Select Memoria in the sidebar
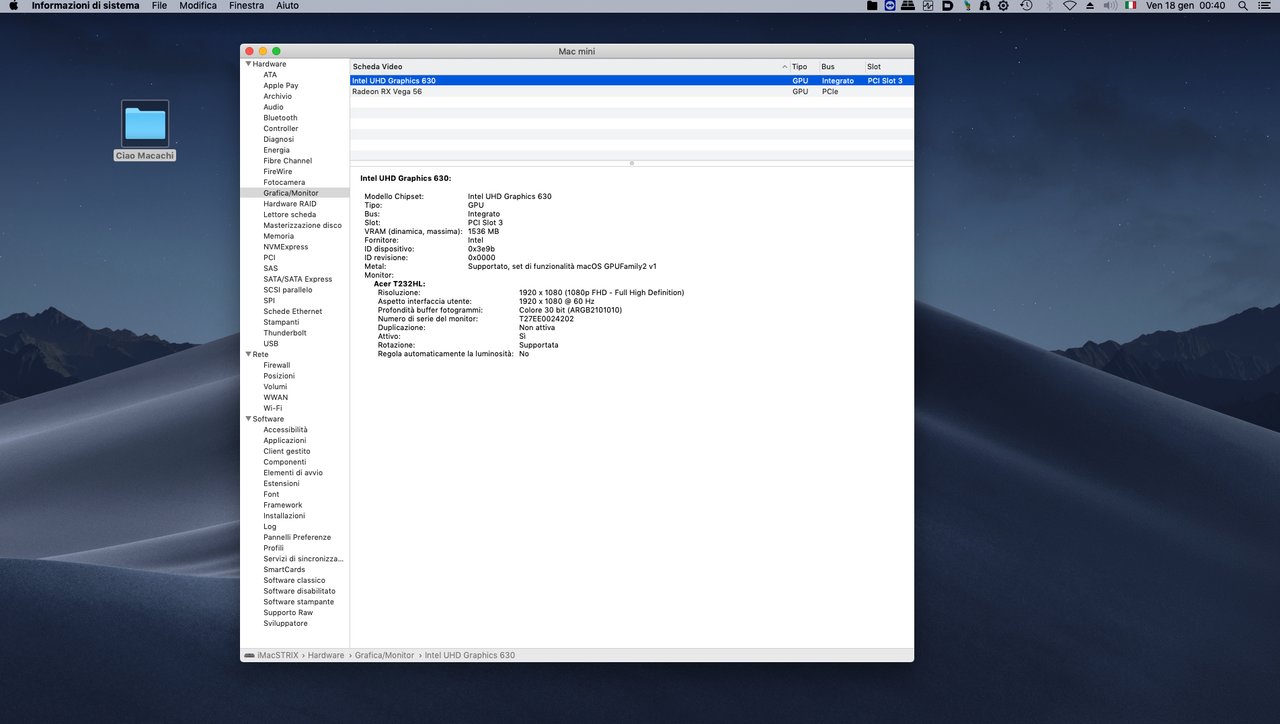This screenshot has height=724, width=1280. 279,236
